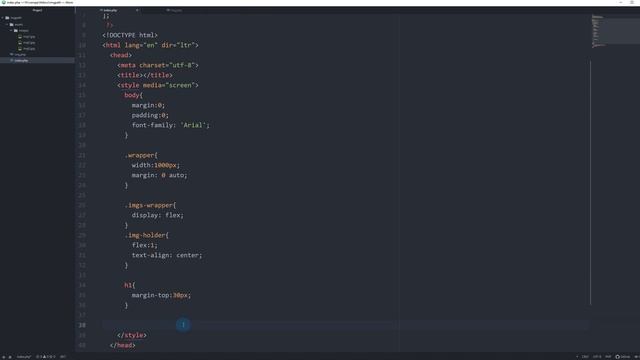
Task: Open the GitHub panel from status bar
Action: coord(623,357)
